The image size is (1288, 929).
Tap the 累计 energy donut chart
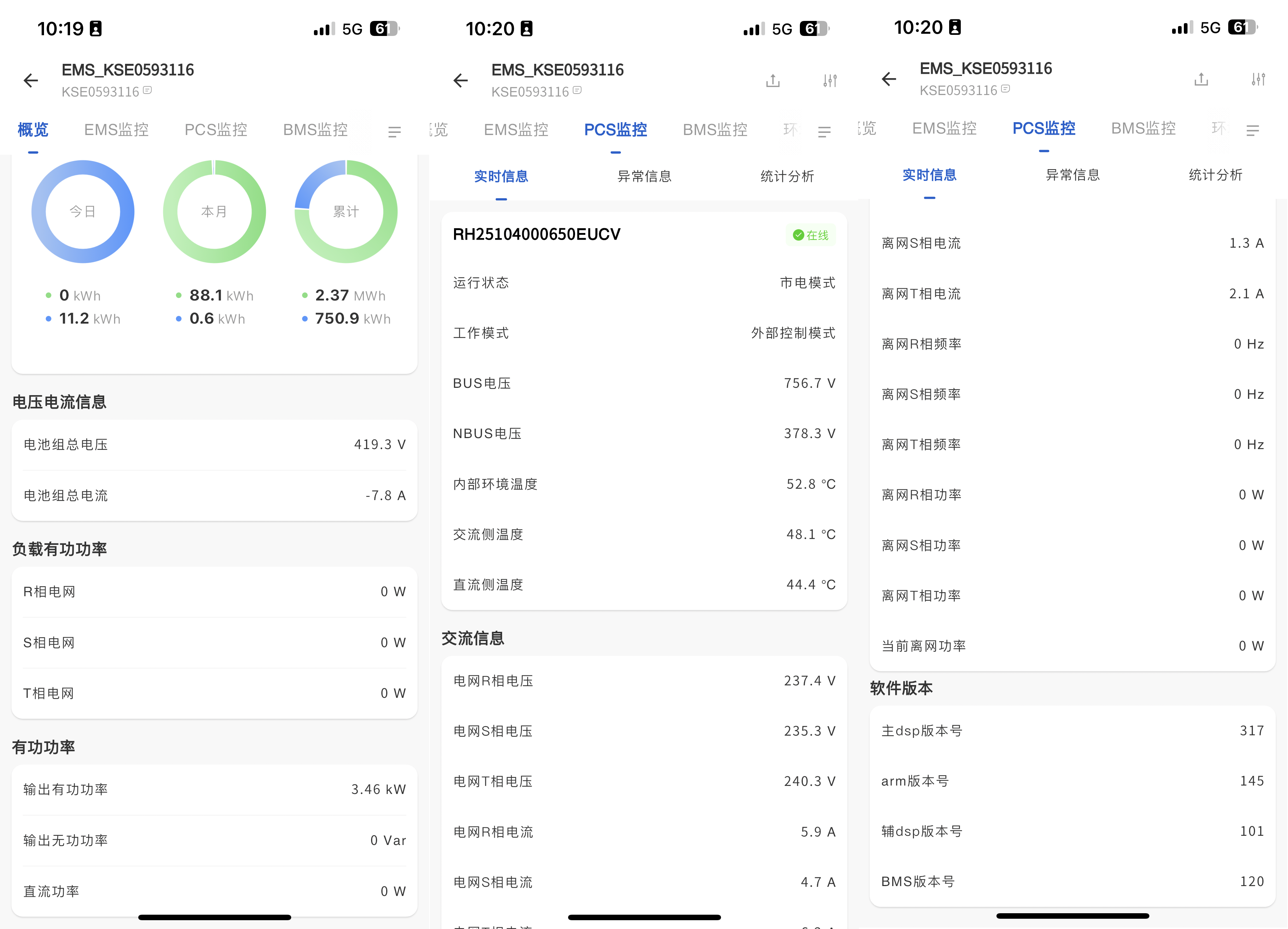(x=346, y=211)
